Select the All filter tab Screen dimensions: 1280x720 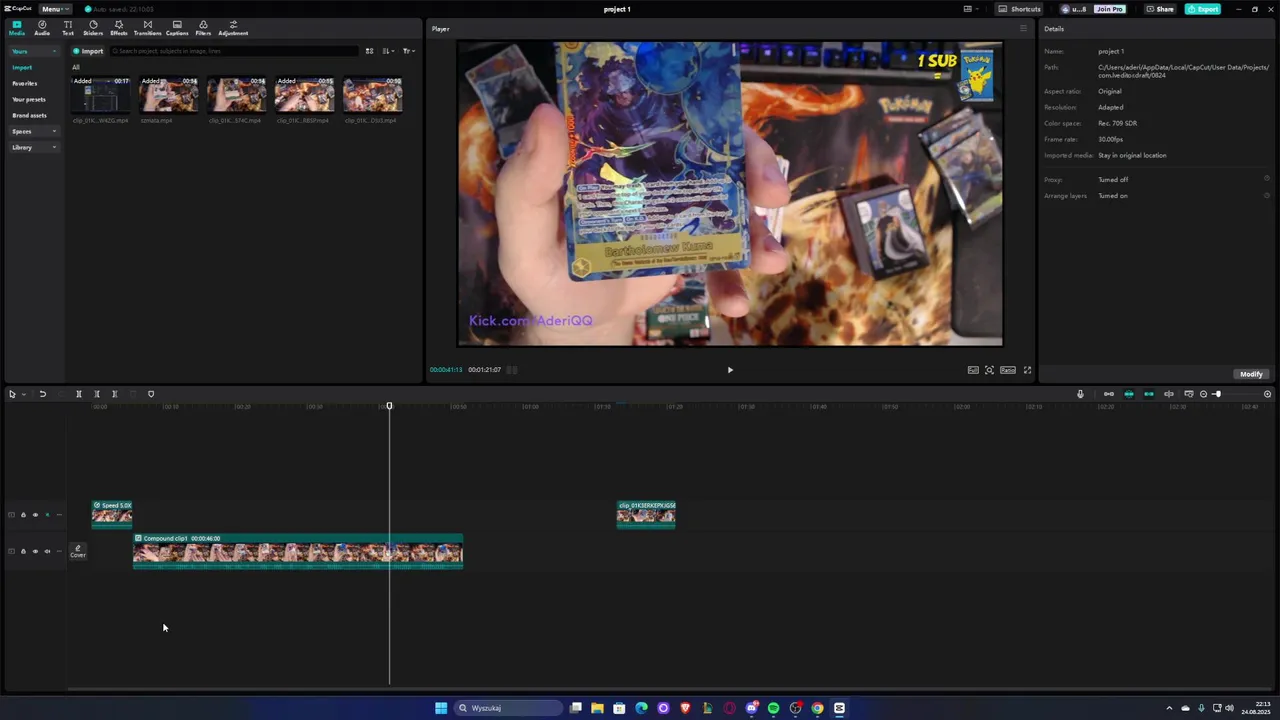75,67
